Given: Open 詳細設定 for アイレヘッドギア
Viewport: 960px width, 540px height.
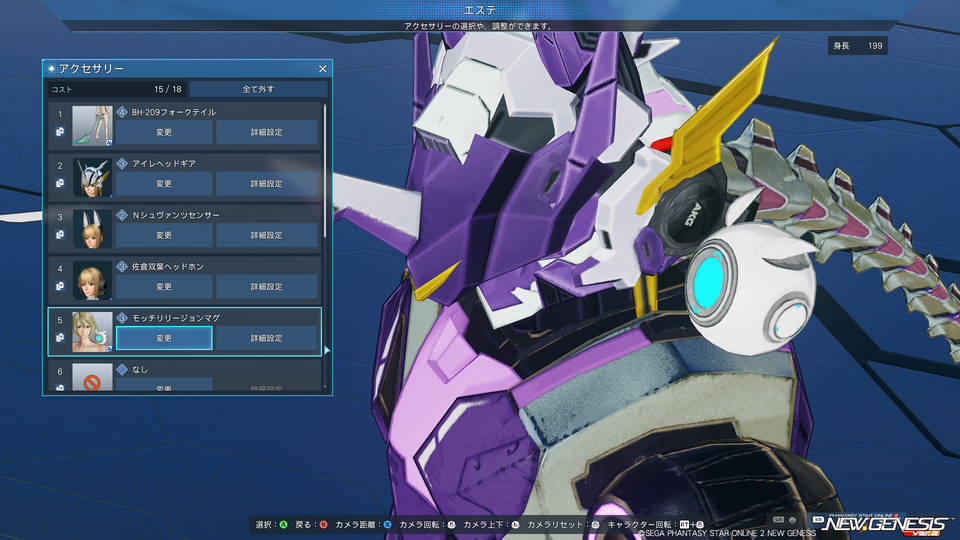Looking at the screenshot, I should [266, 184].
